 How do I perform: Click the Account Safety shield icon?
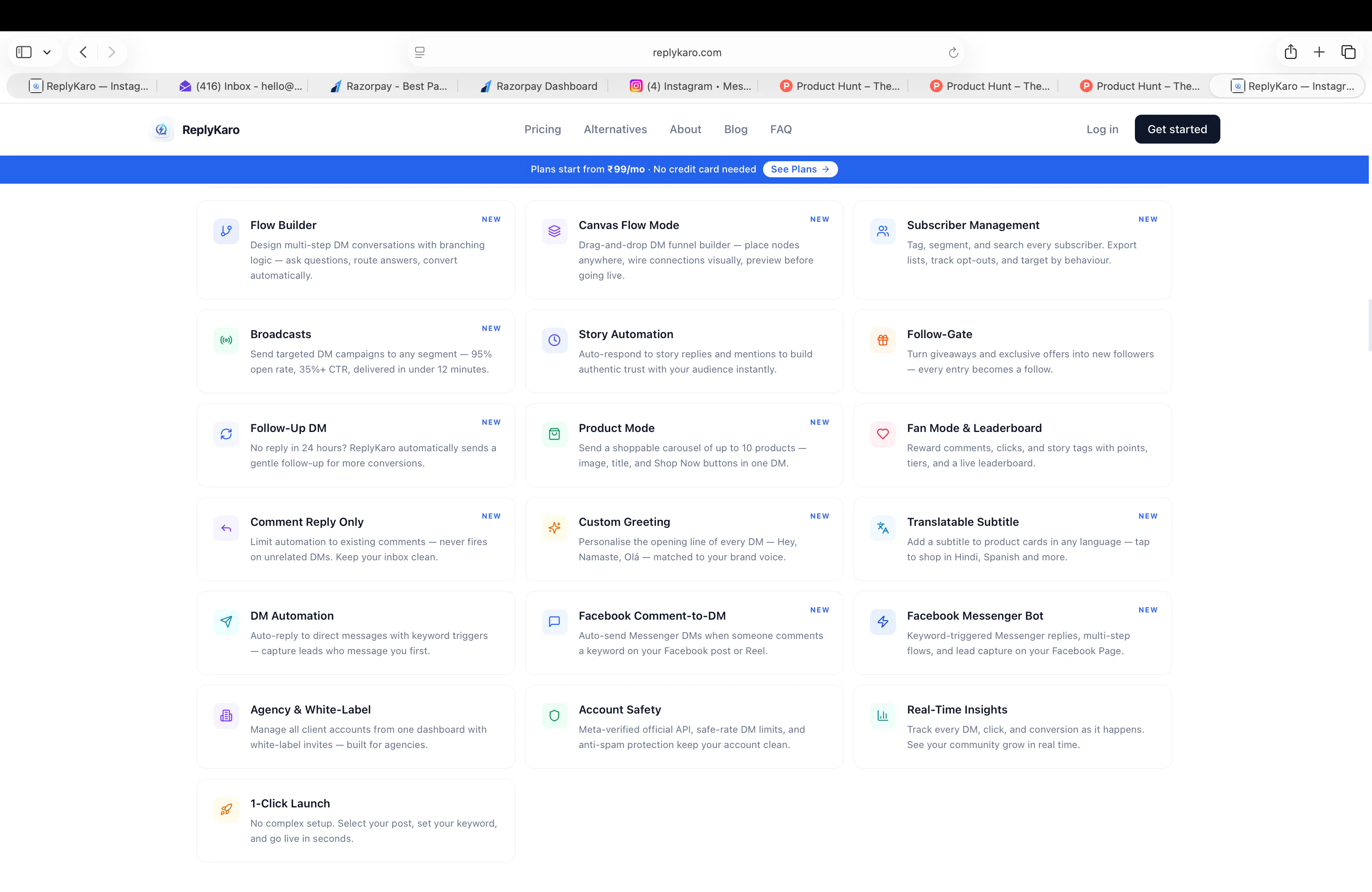(554, 716)
